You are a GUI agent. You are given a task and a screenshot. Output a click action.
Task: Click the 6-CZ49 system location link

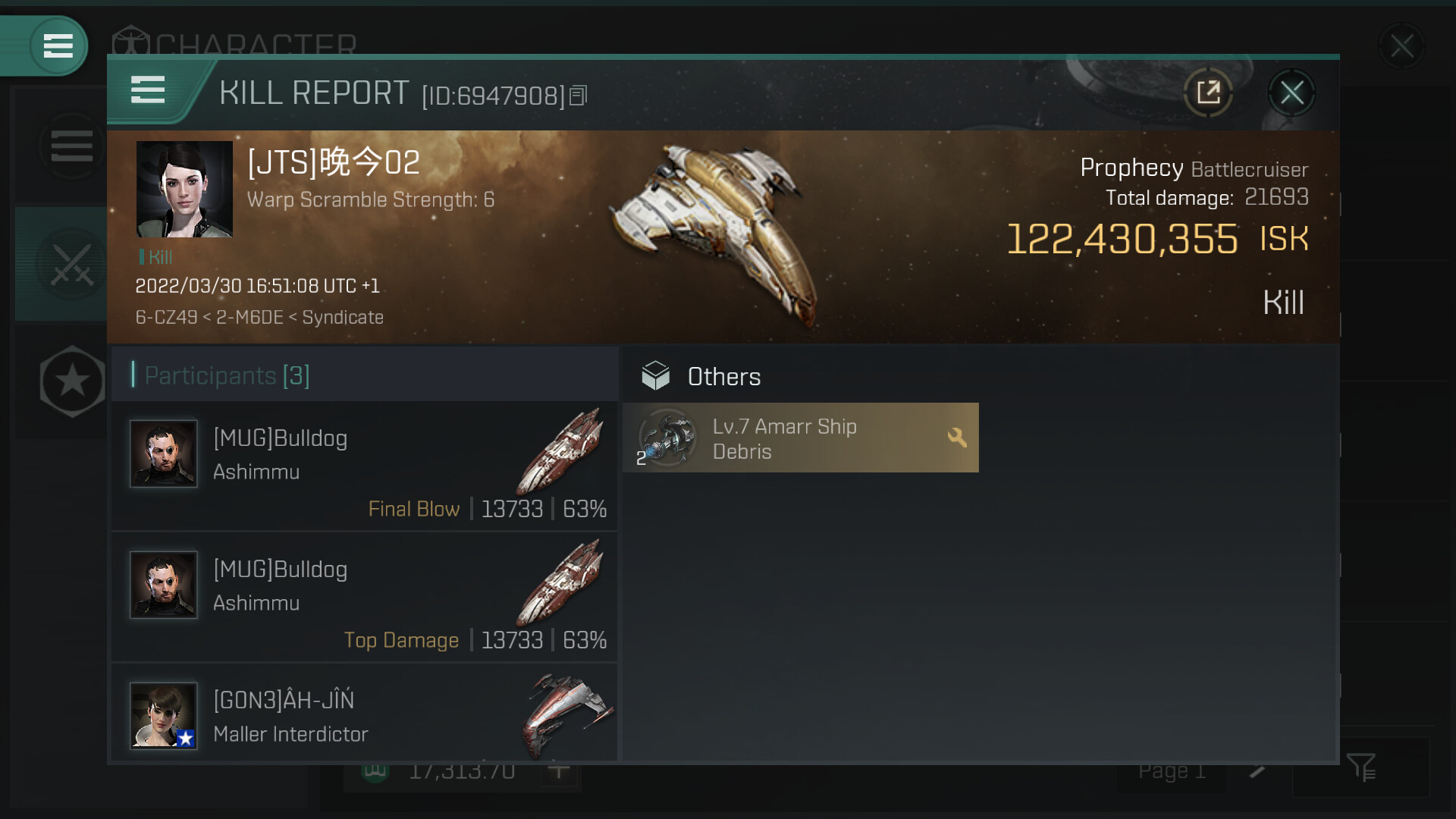tap(166, 318)
